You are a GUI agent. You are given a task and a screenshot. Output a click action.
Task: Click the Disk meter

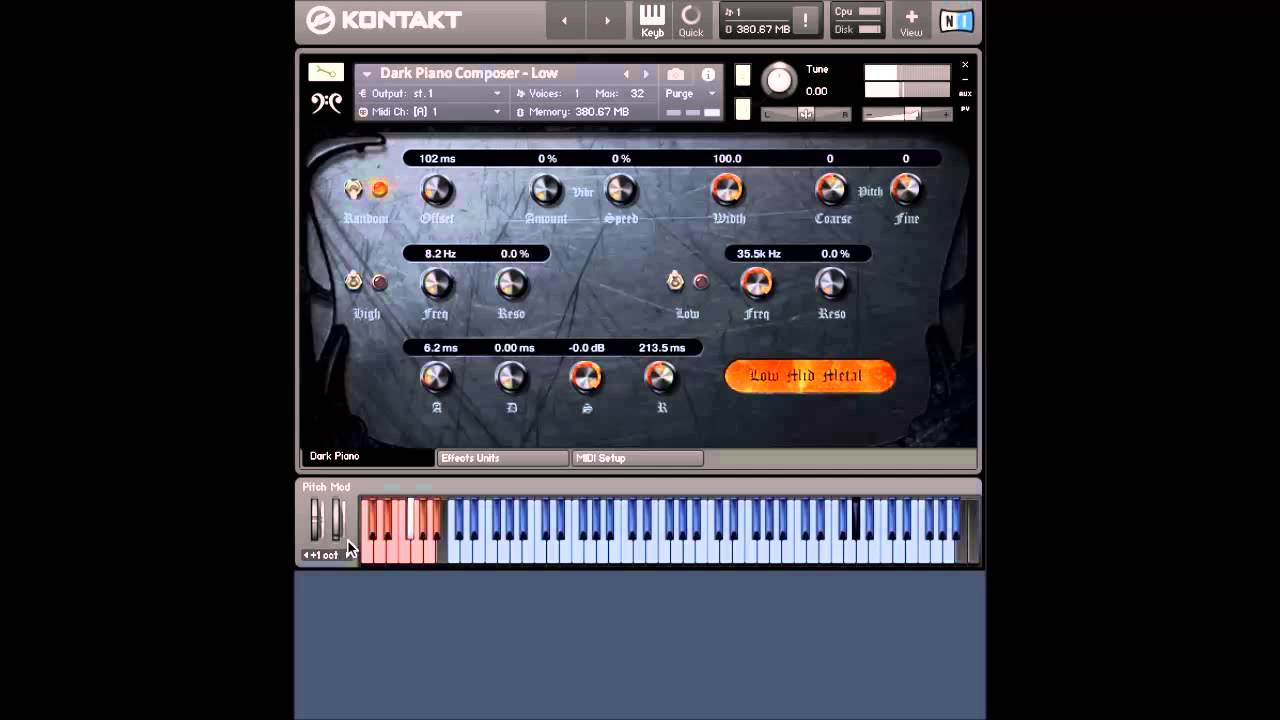858,29
